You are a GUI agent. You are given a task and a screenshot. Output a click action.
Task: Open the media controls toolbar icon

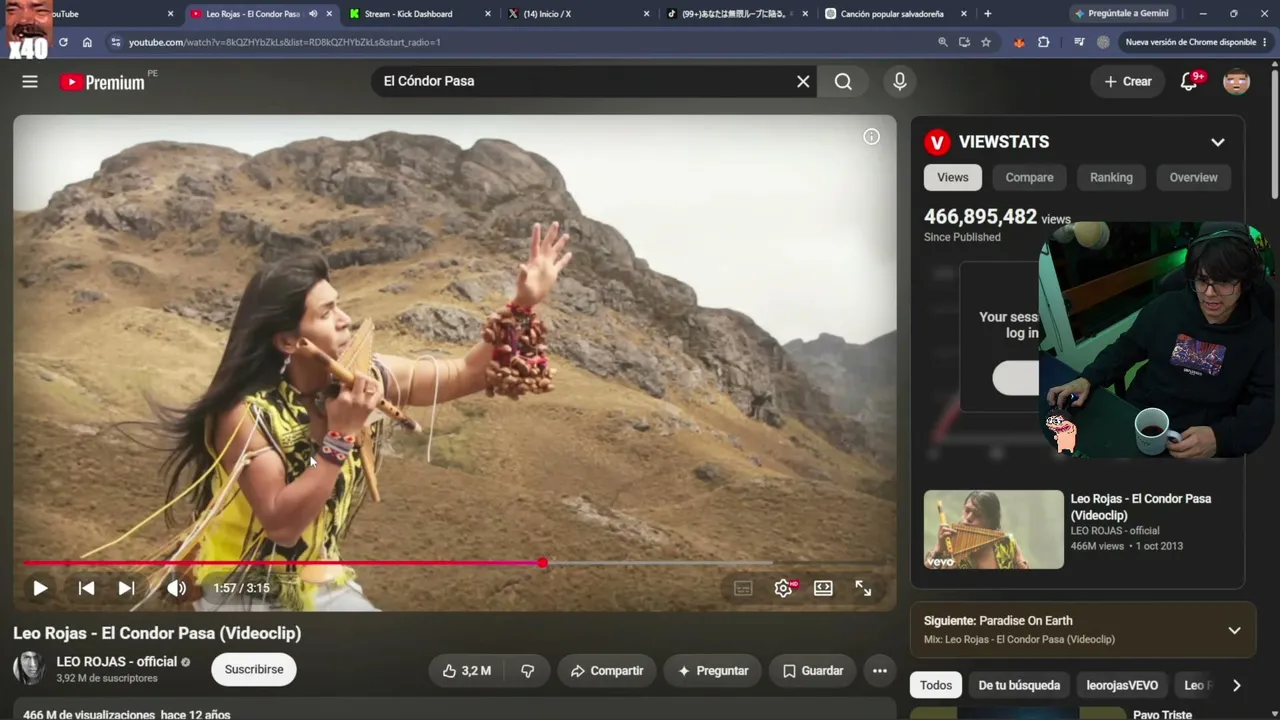1079,42
